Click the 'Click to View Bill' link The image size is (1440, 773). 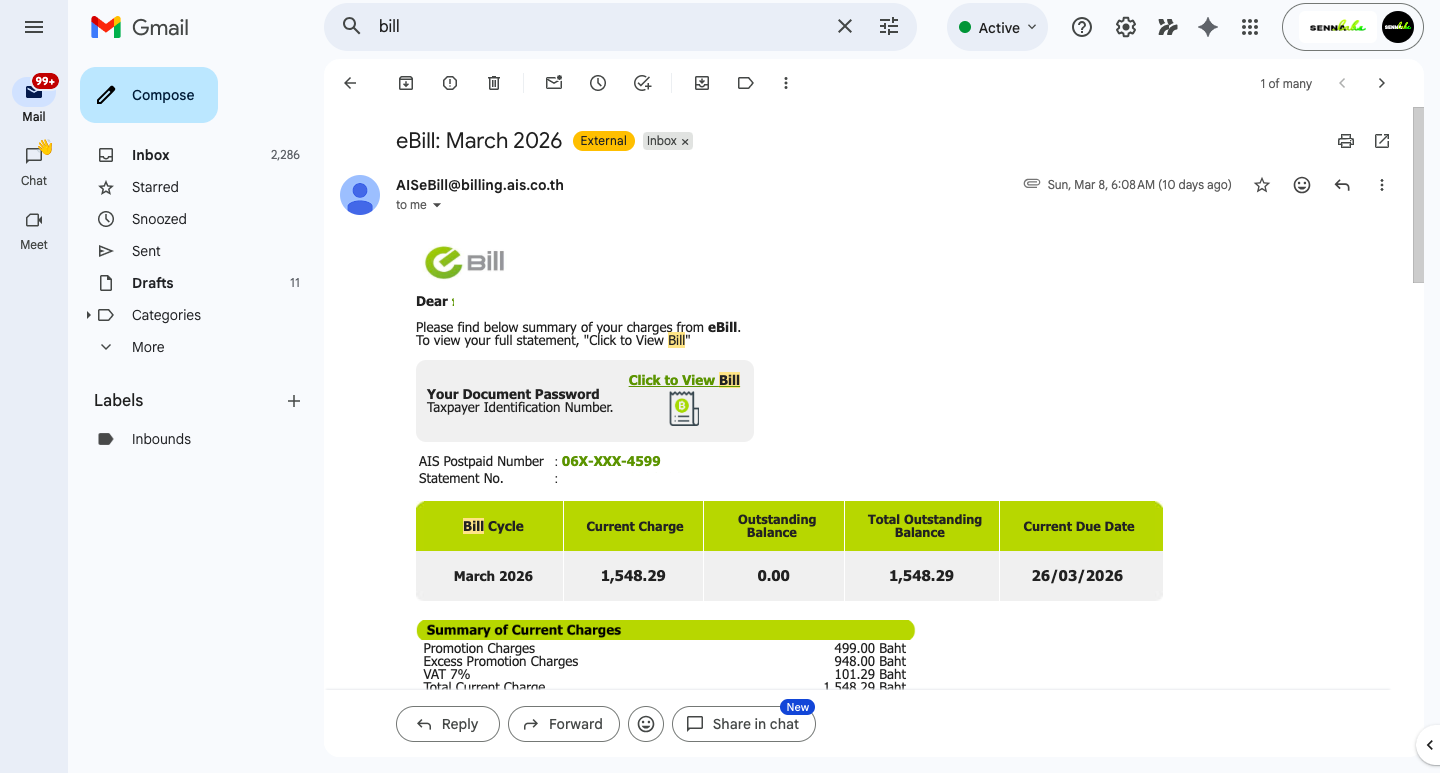click(x=684, y=380)
